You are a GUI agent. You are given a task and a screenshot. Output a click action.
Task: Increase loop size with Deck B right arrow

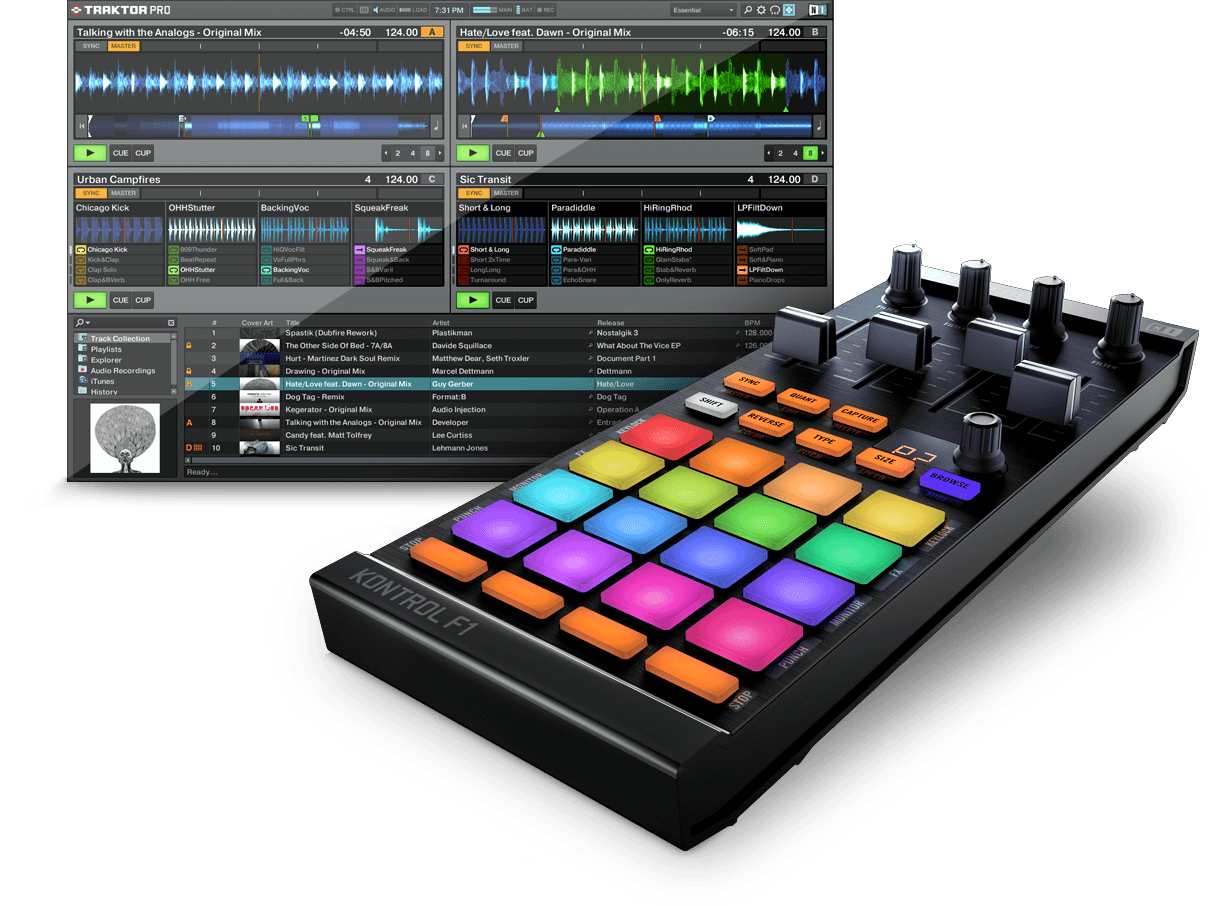(x=823, y=153)
